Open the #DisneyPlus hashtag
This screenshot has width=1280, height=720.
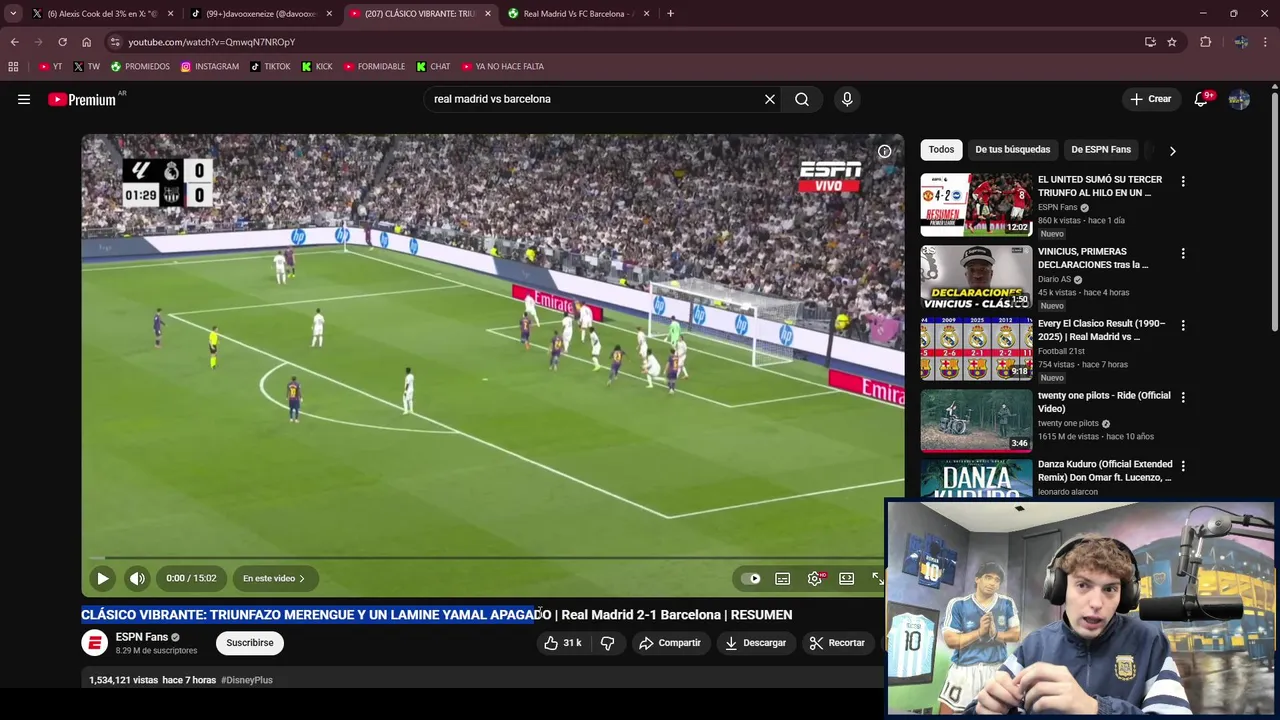[x=247, y=680]
